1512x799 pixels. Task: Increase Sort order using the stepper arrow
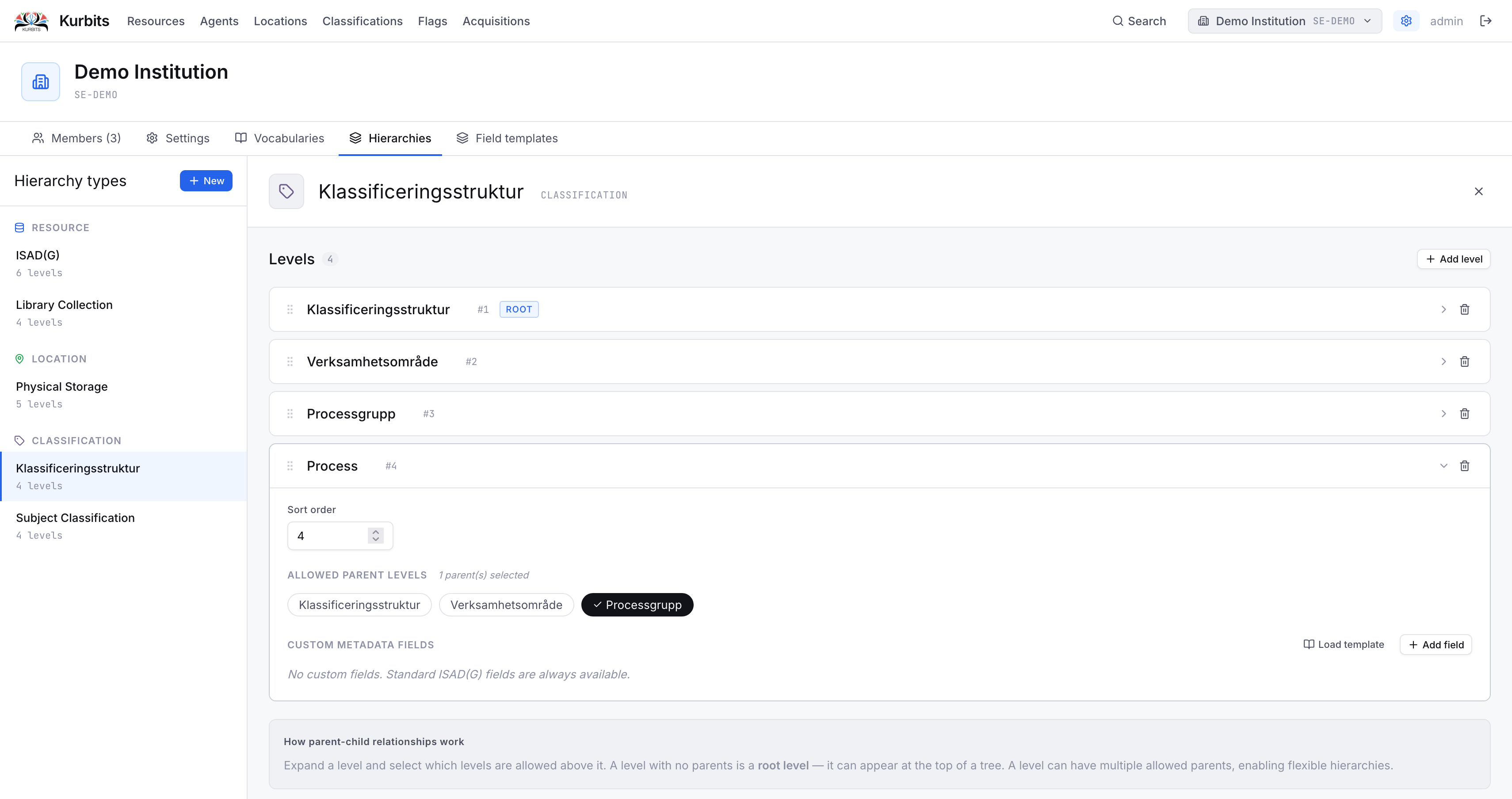pos(376,532)
